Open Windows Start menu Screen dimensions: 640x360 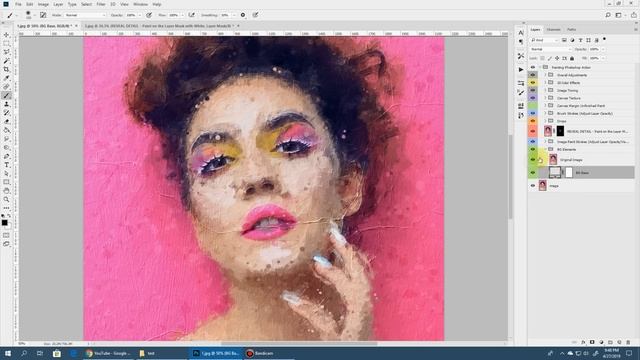click(x=7, y=353)
